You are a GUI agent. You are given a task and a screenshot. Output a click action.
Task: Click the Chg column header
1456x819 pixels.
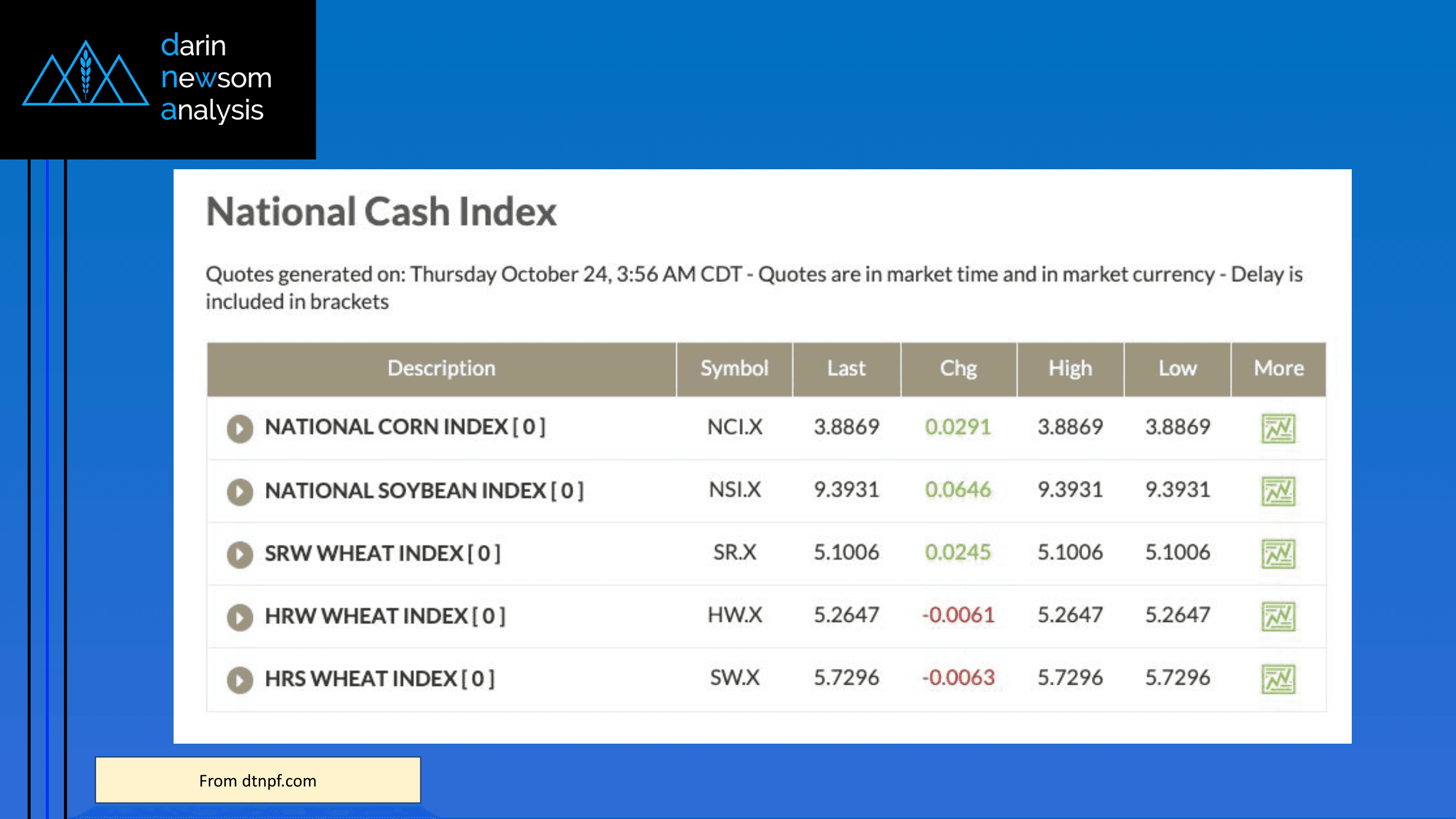click(x=958, y=369)
